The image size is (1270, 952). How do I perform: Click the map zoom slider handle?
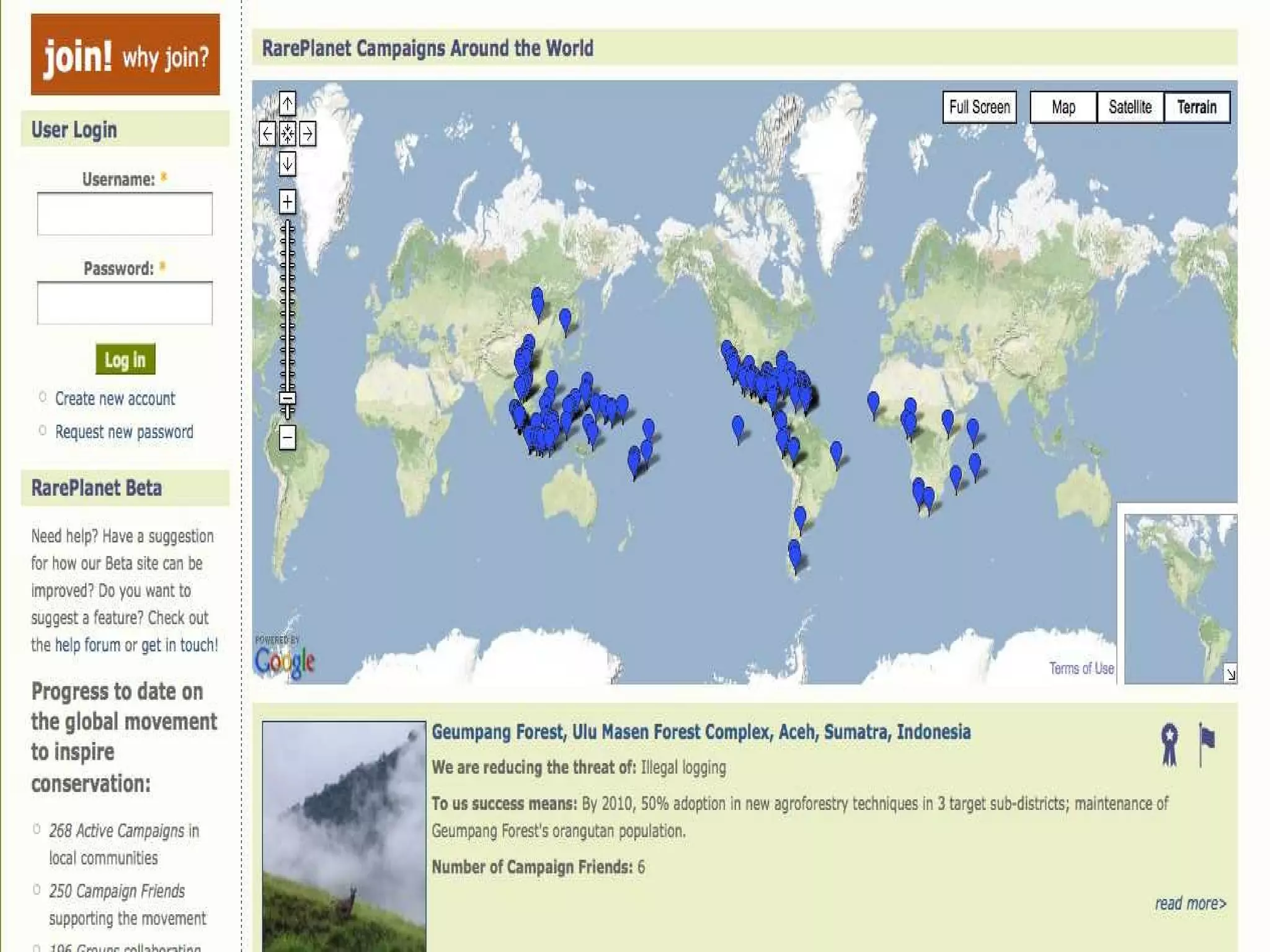click(287, 399)
